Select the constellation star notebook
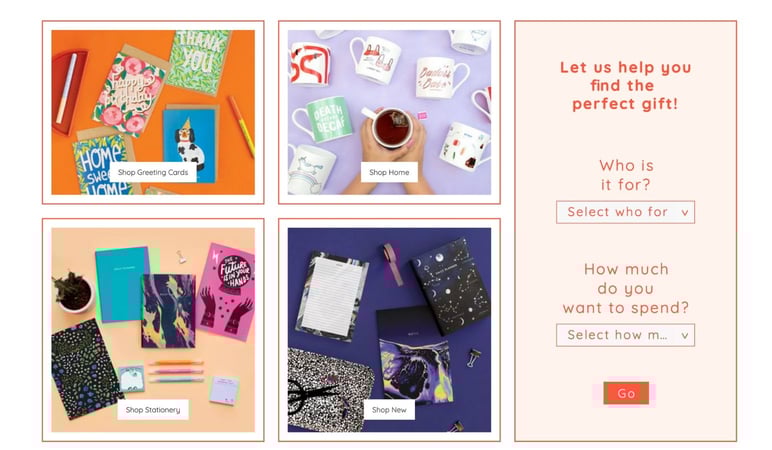The width and height of the screenshot is (772, 450). click(451, 286)
